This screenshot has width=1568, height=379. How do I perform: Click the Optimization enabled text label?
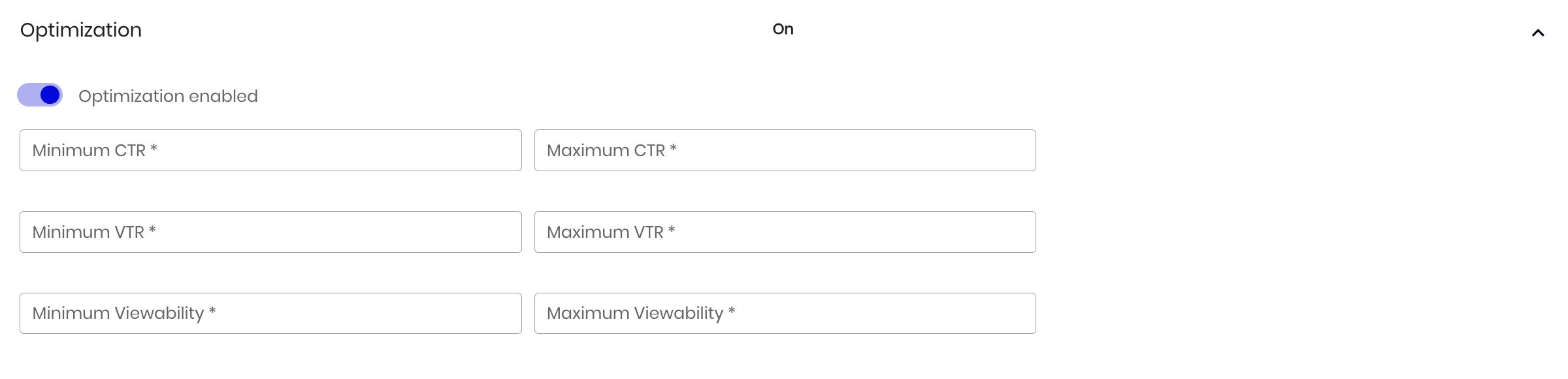tap(168, 95)
